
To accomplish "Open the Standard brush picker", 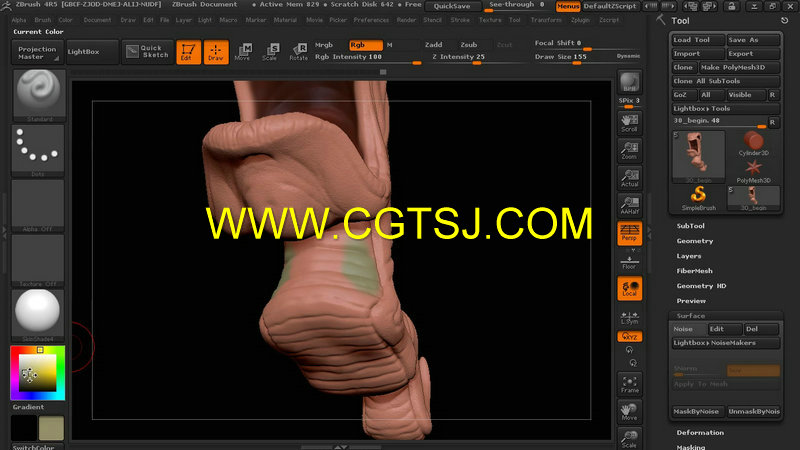I will tap(39, 95).
